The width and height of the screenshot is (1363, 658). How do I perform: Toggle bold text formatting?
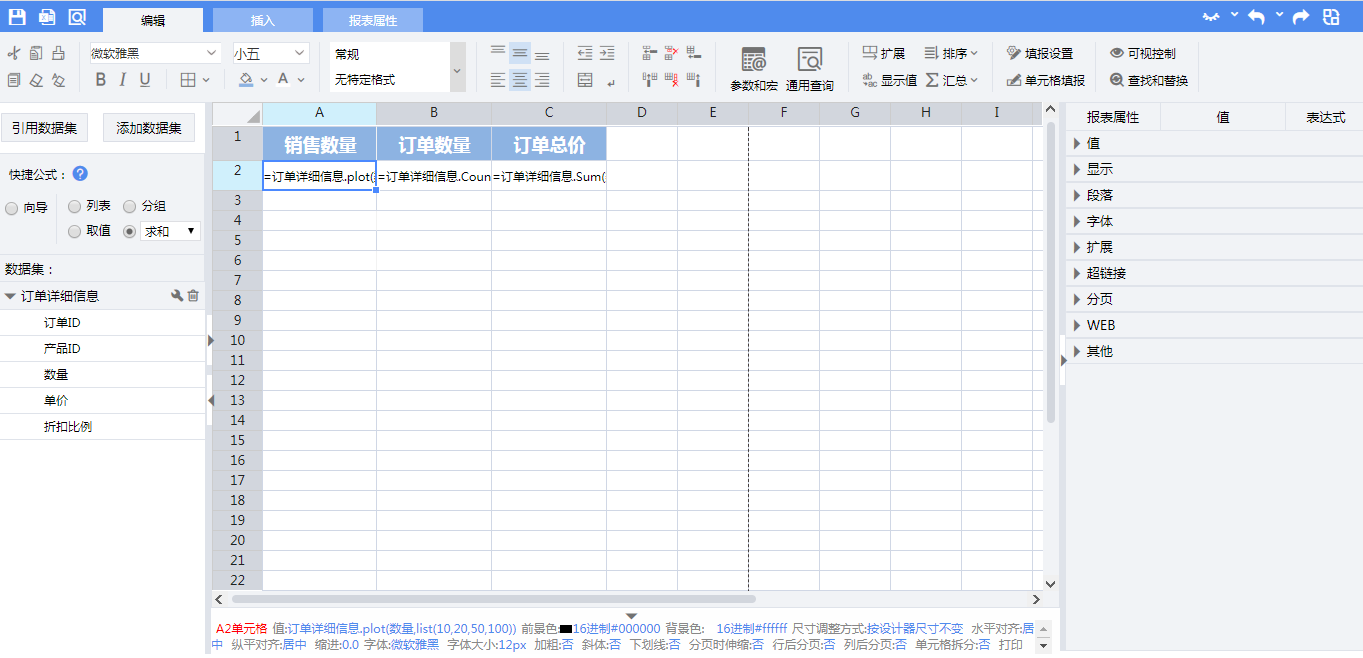(x=100, y=80)
